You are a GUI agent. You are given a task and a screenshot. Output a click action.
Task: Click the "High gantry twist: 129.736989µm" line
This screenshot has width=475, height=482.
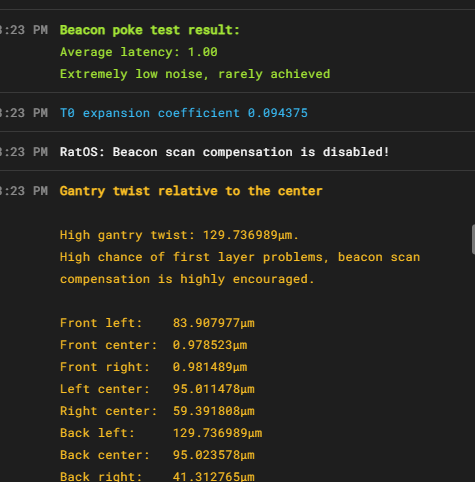pyautogui.click(x=179, y=235)
